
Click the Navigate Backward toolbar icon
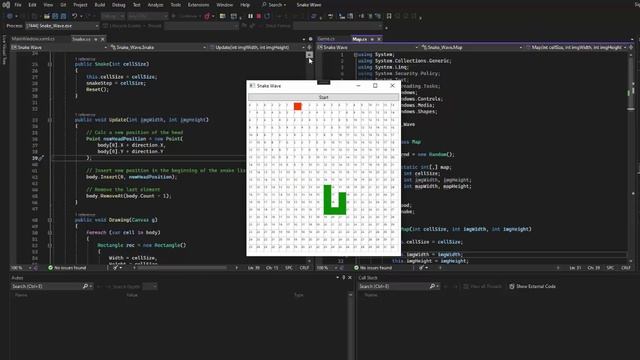pos(9,16)
